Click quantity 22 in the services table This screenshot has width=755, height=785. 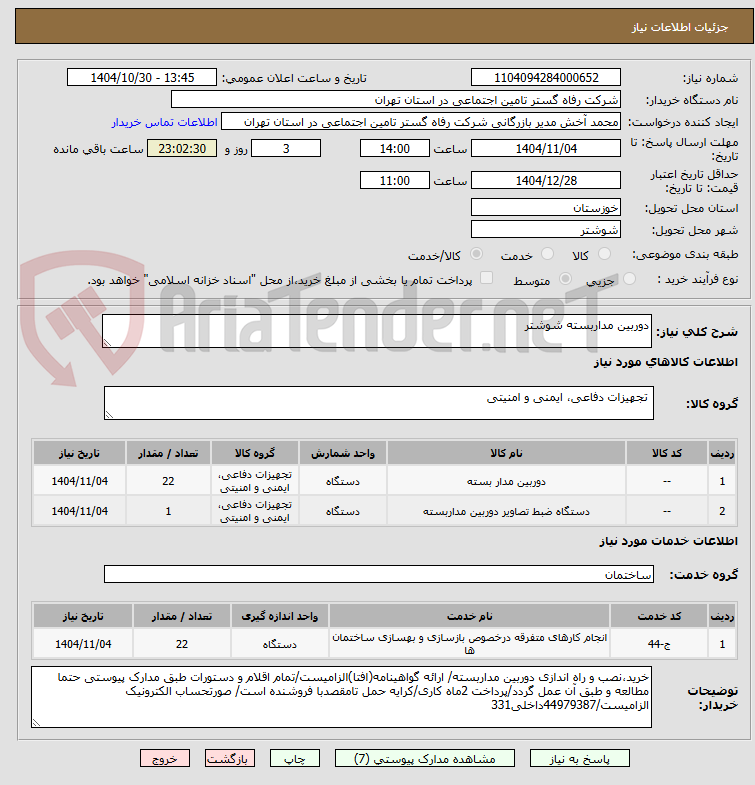(182, 644)
